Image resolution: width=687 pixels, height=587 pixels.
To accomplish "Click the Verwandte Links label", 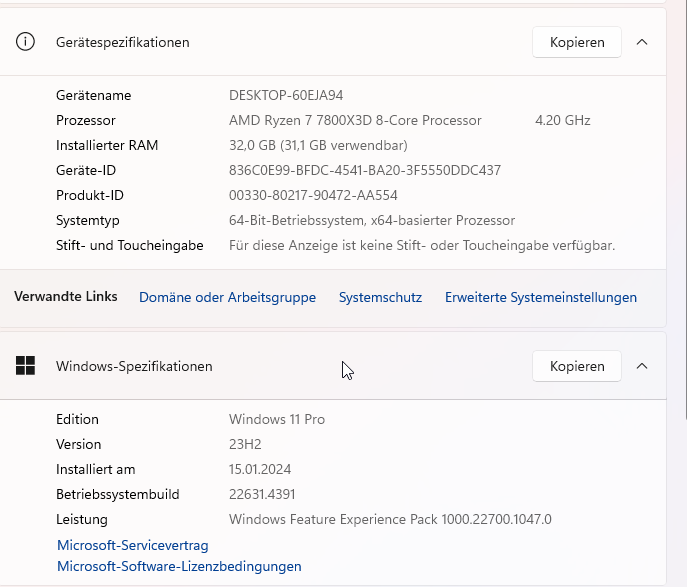I will click(x=66, y=297).
